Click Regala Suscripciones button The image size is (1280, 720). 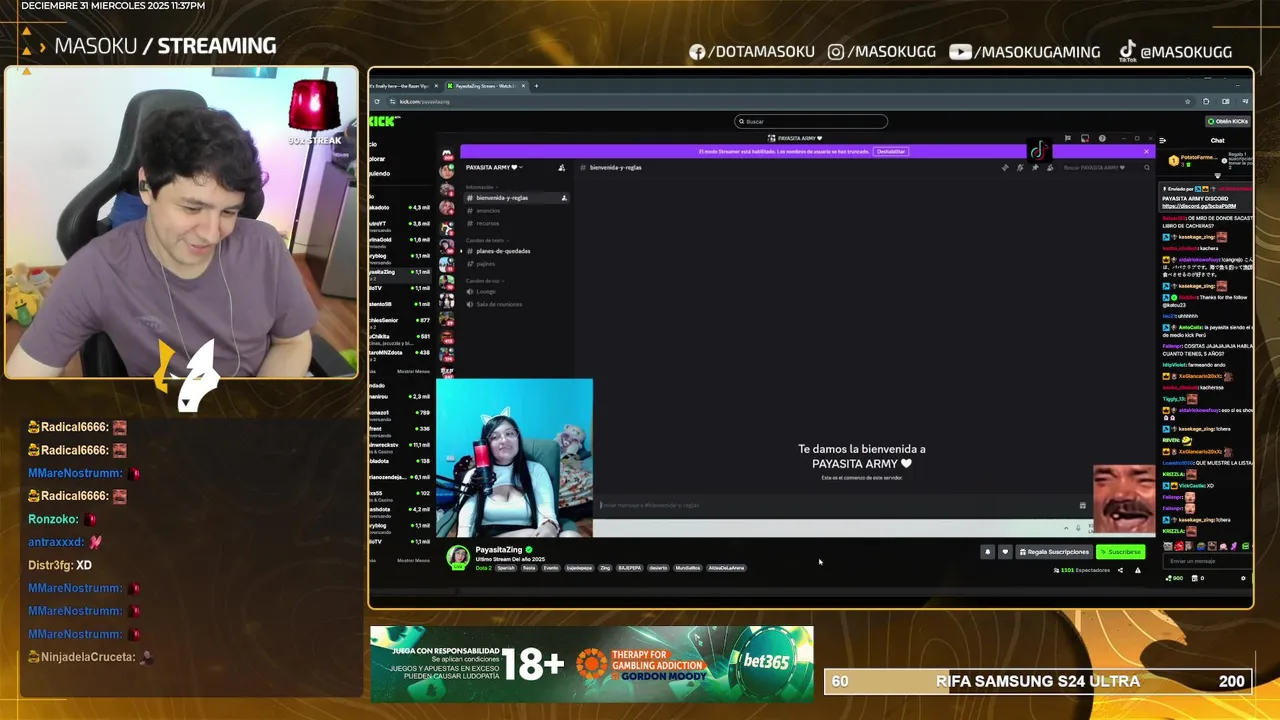coord(1054,552)
